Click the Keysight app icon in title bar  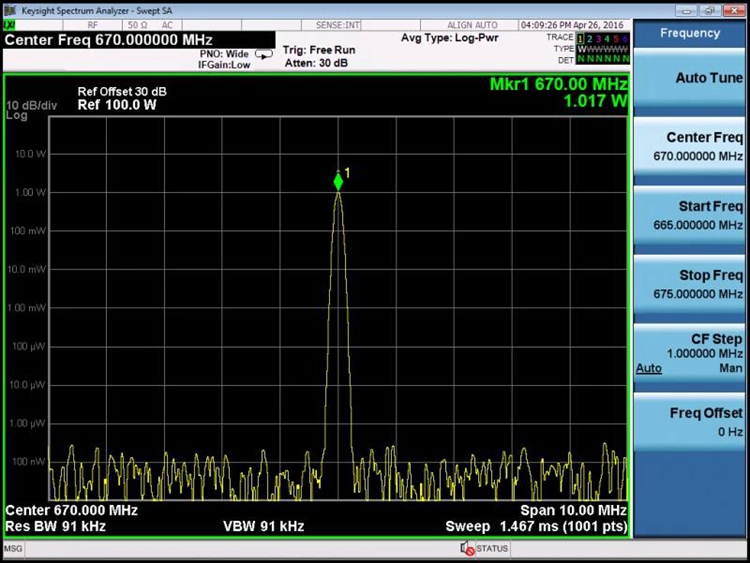tap(11, 11)
